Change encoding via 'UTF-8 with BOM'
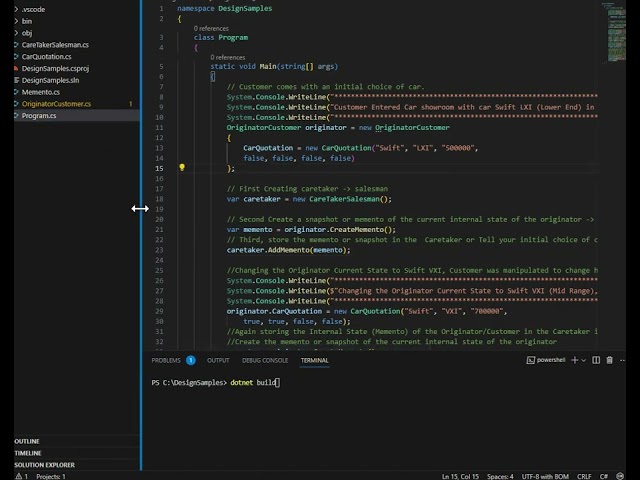 click(x=545, y=476)
